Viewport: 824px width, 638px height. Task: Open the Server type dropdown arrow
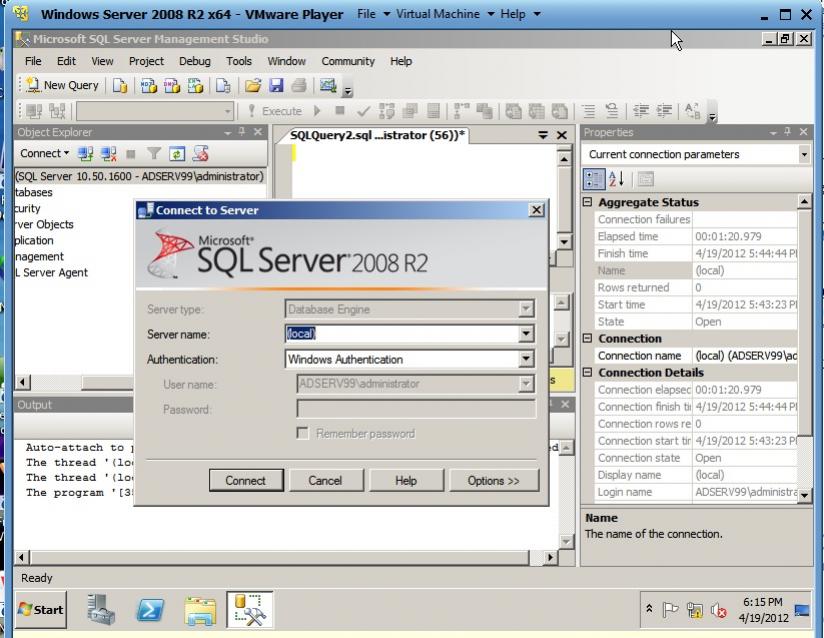coord(526,308)
